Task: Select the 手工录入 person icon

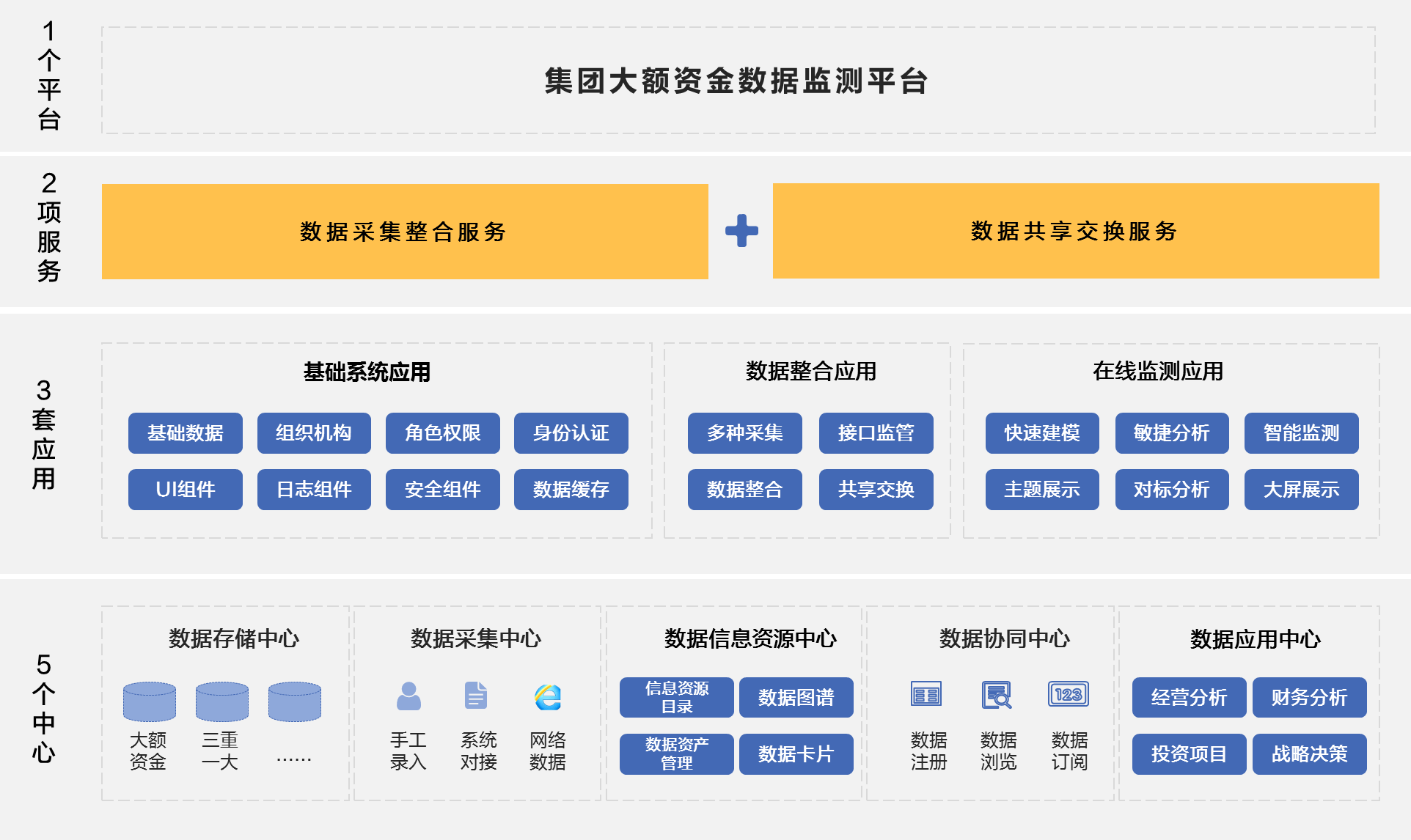Action: (408, 696)
